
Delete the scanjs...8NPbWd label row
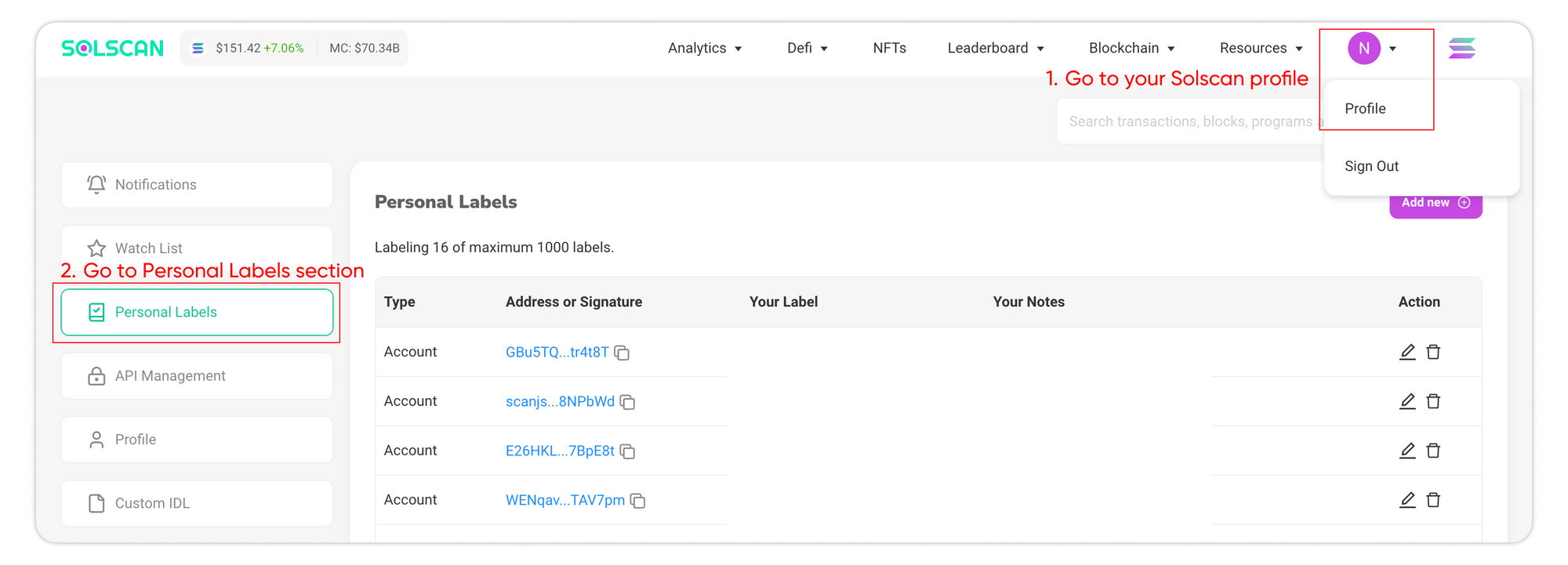[x=1433, y=401]
